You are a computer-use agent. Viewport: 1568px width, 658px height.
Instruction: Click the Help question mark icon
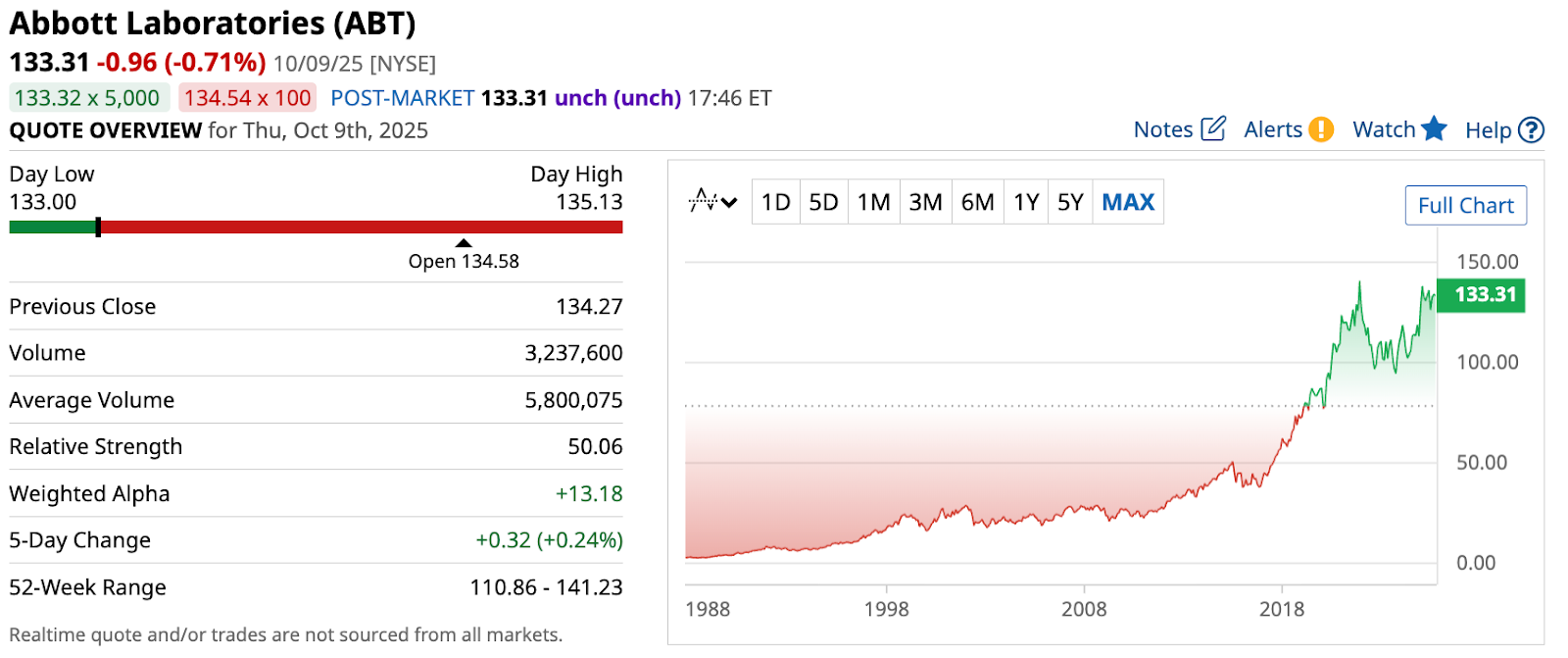click(1531, 130)
